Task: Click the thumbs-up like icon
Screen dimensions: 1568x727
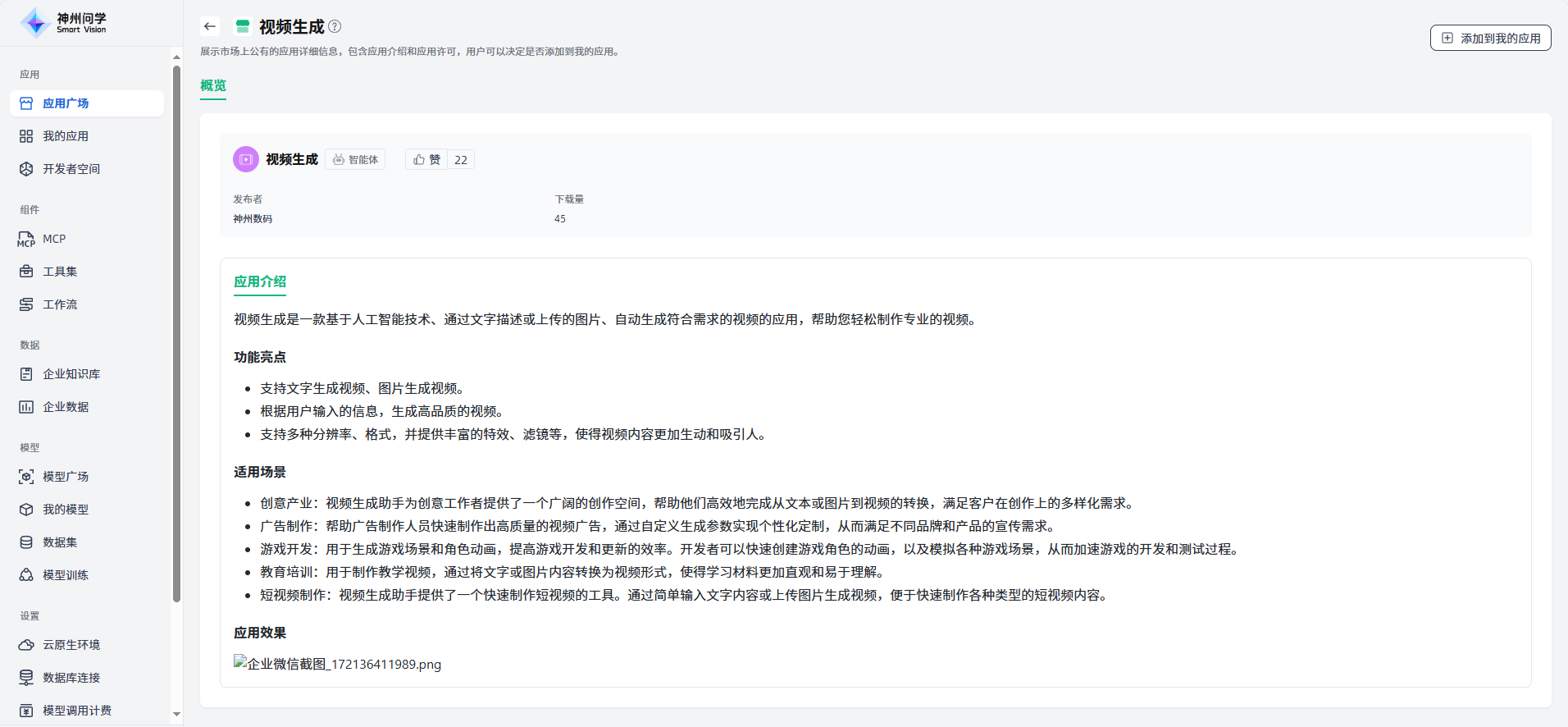Action: point(419,159)
